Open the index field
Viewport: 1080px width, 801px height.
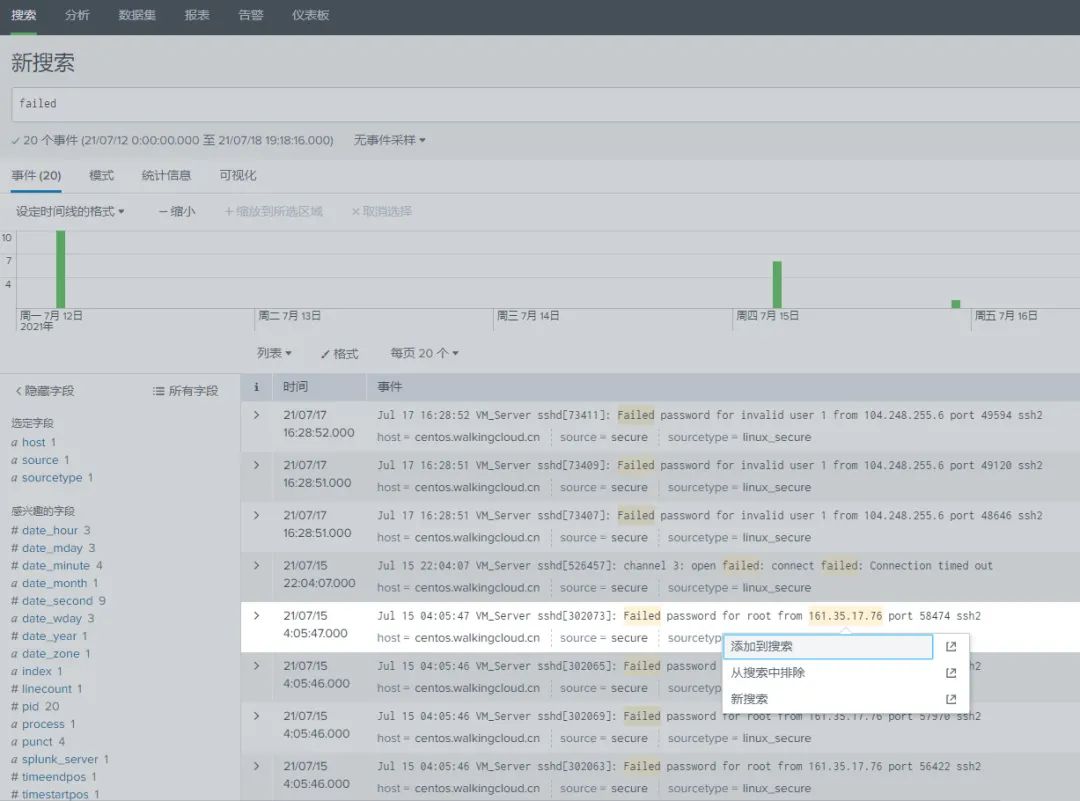[x=37, y=672]
